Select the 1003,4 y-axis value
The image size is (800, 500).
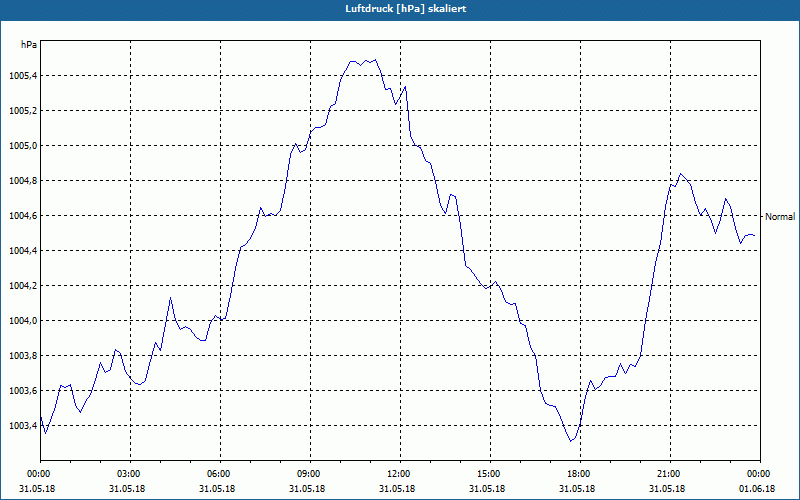(x=22, y=426)
